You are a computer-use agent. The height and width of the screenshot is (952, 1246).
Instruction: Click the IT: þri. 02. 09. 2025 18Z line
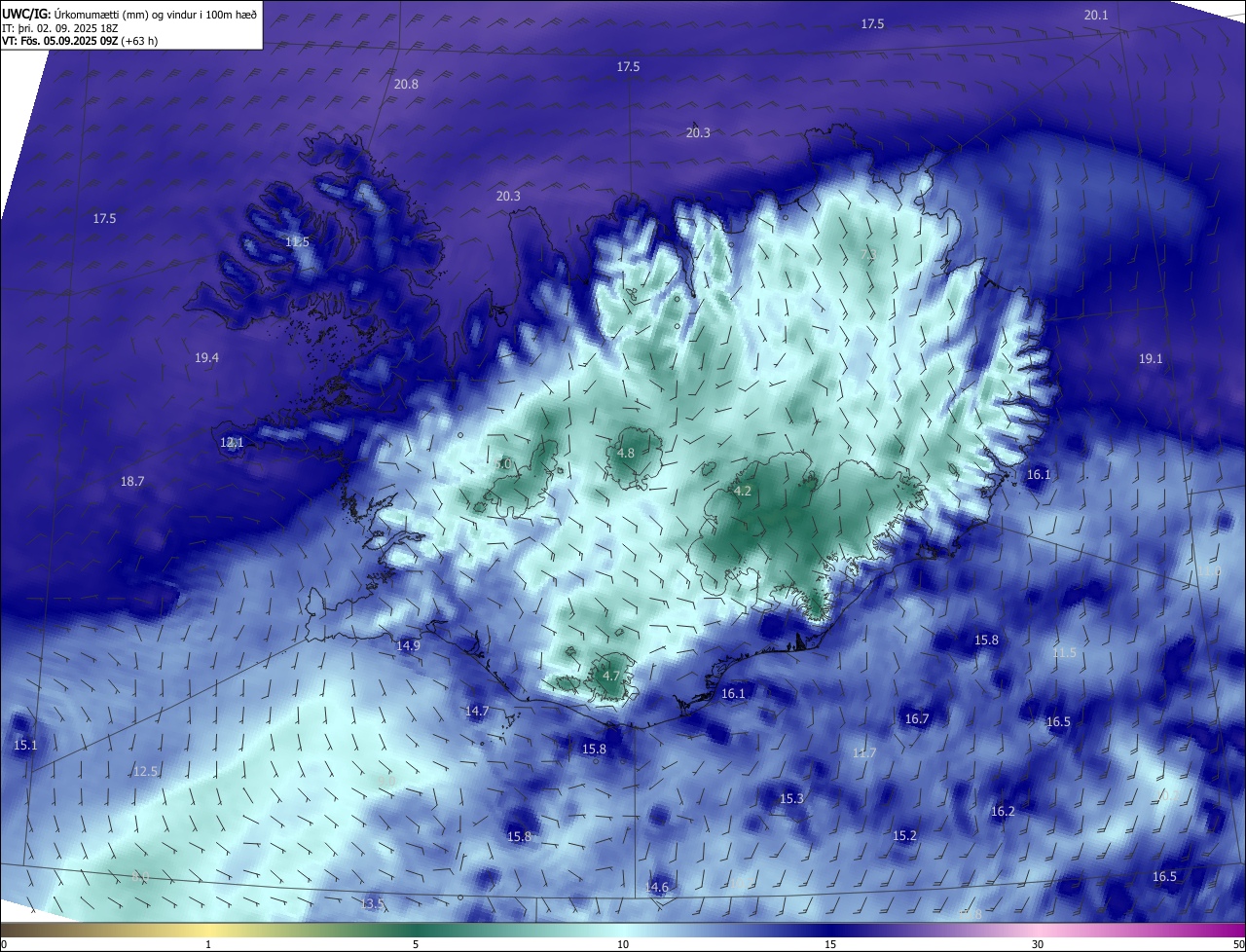(x=58, y=28)
